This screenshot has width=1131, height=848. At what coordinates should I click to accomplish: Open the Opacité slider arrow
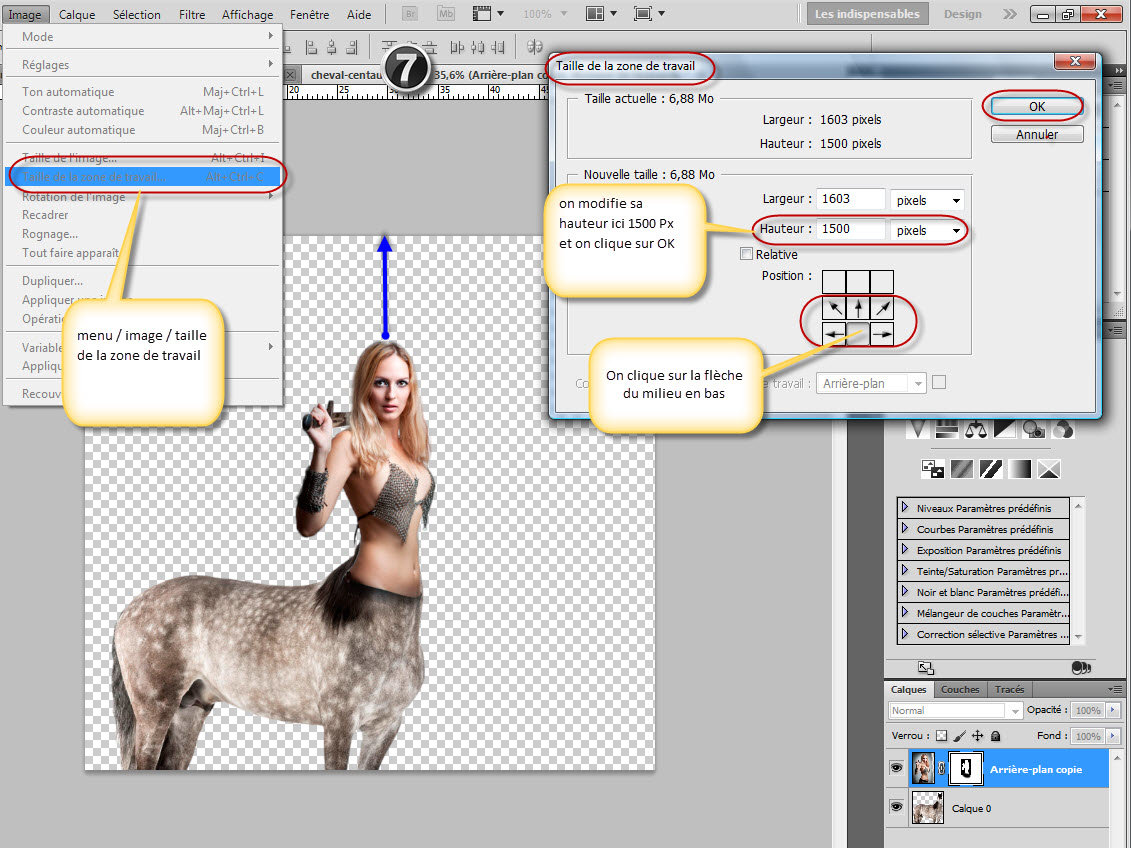[x=1113, y=710]
